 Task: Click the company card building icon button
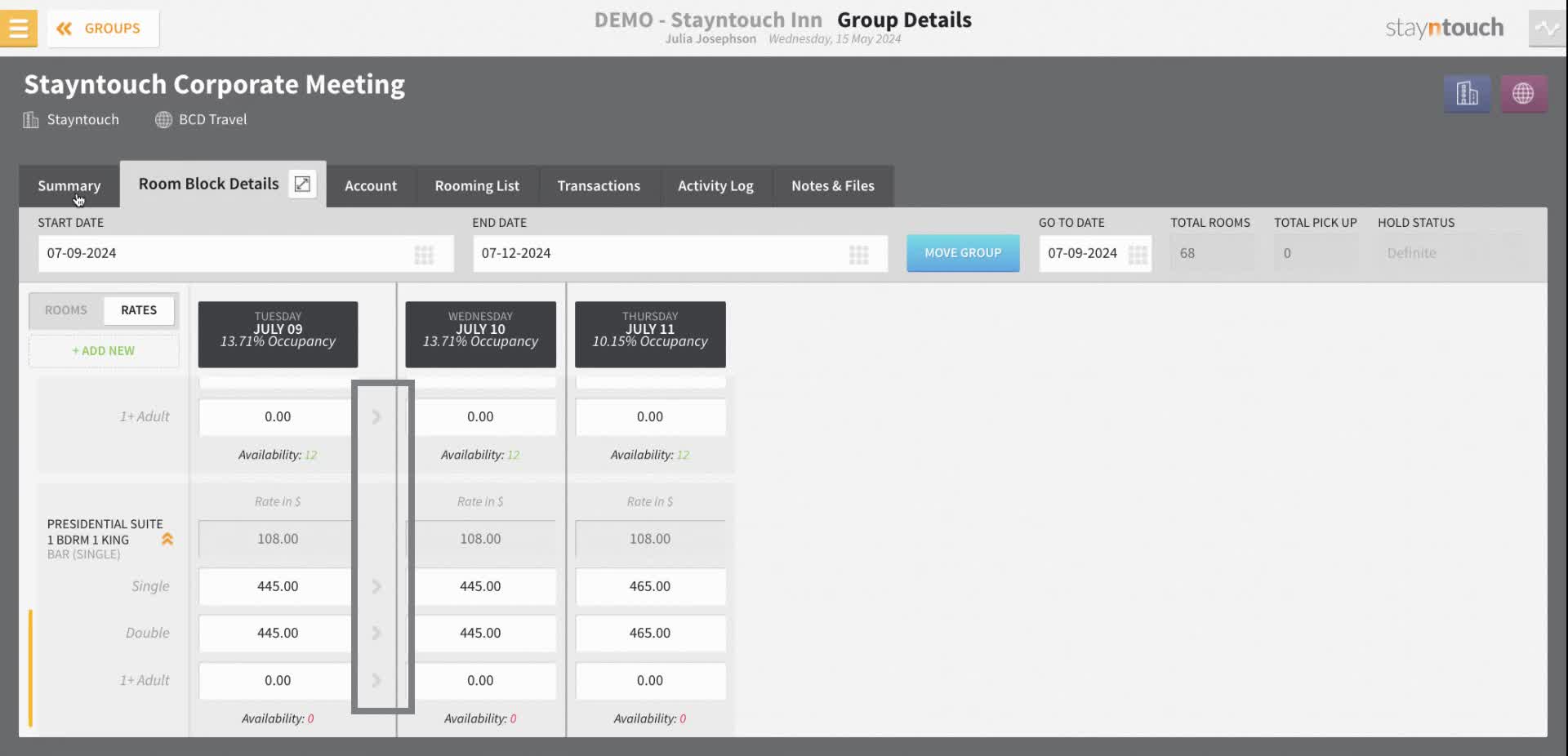[x=1467, y=94]
